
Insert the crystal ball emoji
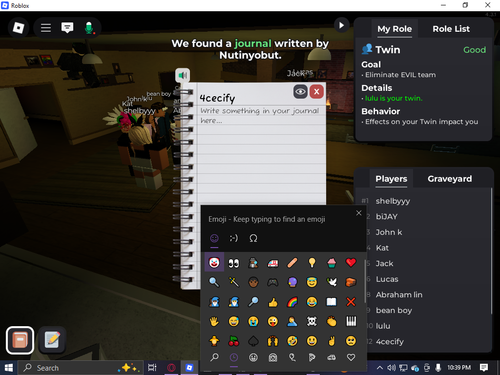pos(292,282)
